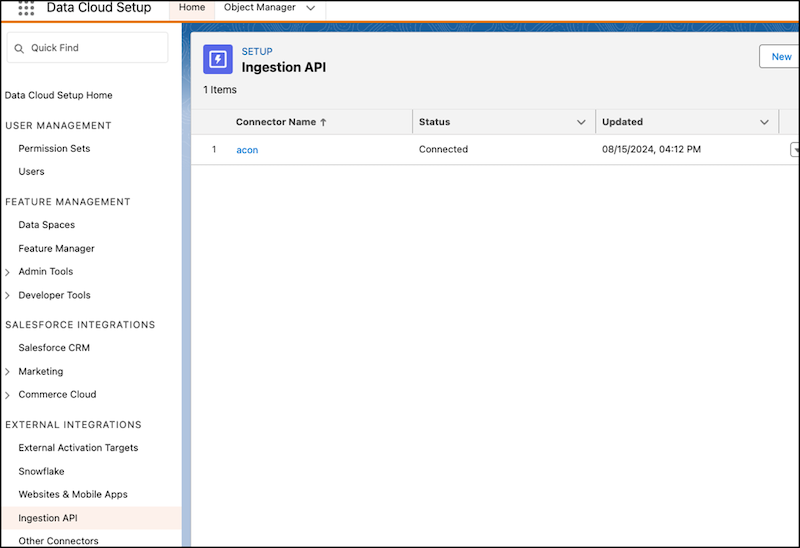
Task: Open Feature Manager in the sidebar
Action: pyautogui.click(x=56, y=248)
